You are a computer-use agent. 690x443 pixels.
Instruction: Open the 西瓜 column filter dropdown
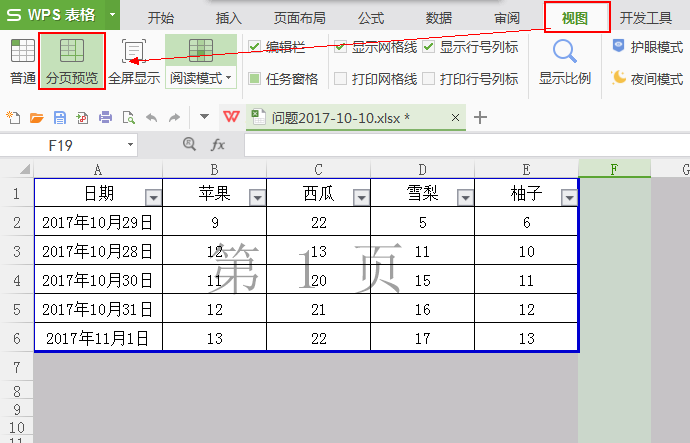pyautogui.click(x=361, y=198)
